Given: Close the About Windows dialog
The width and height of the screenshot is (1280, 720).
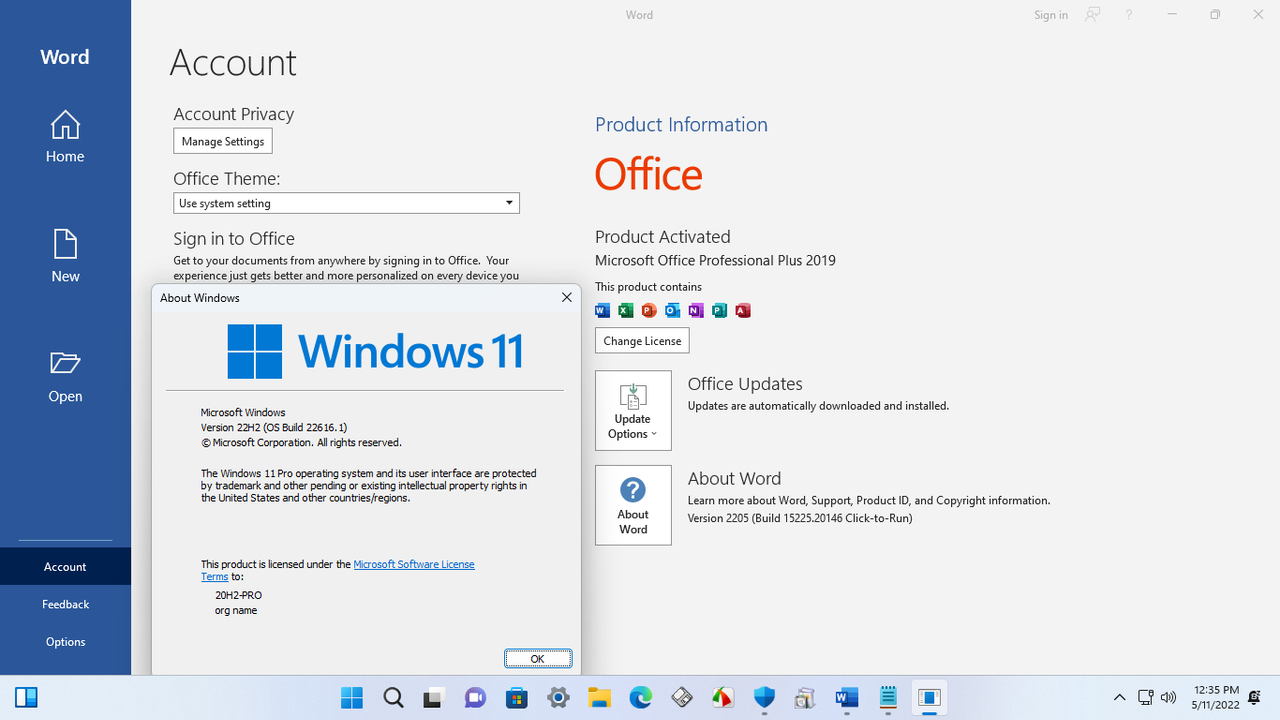Looking at the screenshot, I should click(567, 298).
